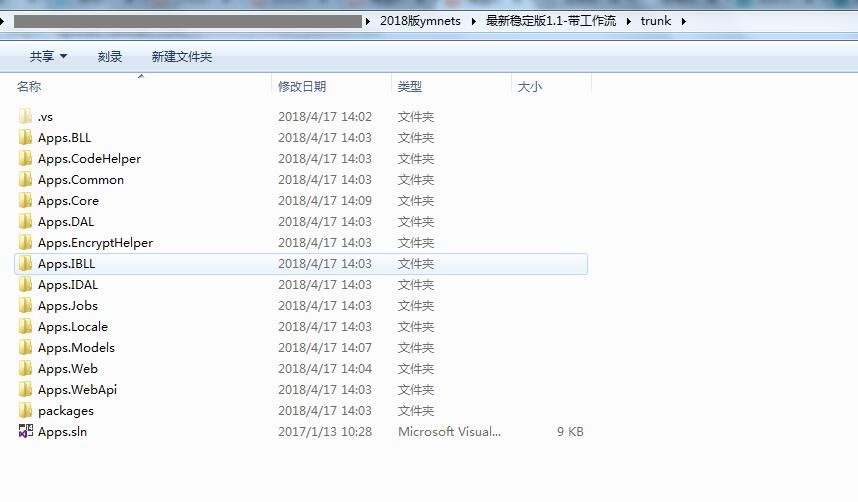Click the 刻录 toolbar button

tap(109, 56)
